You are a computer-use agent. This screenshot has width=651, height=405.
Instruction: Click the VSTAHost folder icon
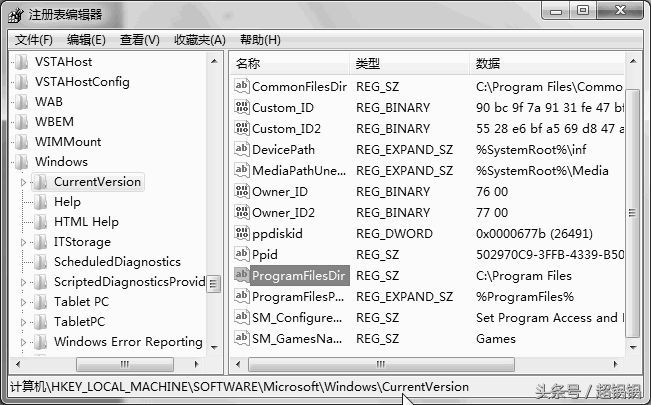[x=22, y=62]
